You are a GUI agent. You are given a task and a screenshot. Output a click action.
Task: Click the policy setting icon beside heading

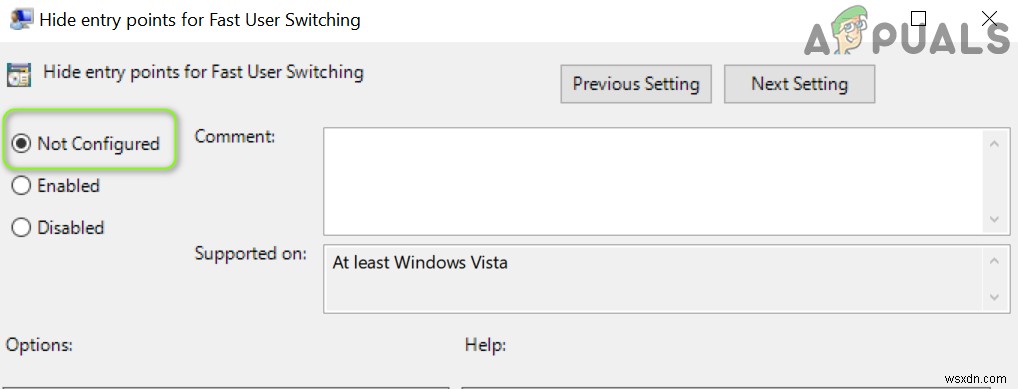pyautogui.click(x=19, y=75)
